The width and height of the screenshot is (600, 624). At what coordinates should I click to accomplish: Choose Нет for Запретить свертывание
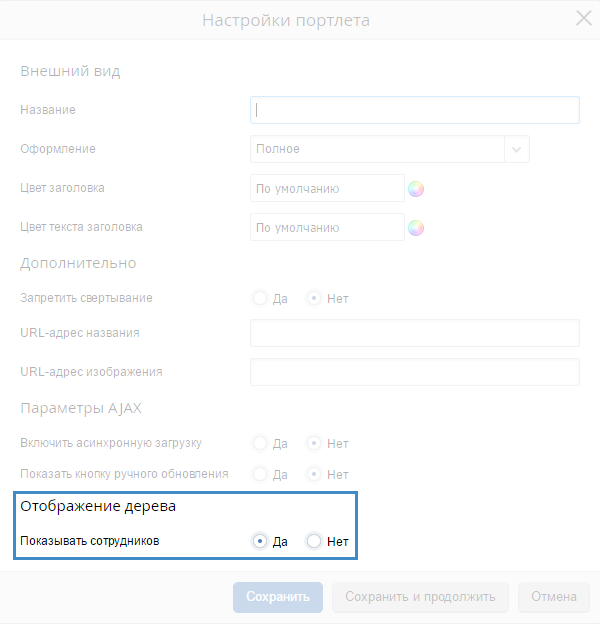314,298
